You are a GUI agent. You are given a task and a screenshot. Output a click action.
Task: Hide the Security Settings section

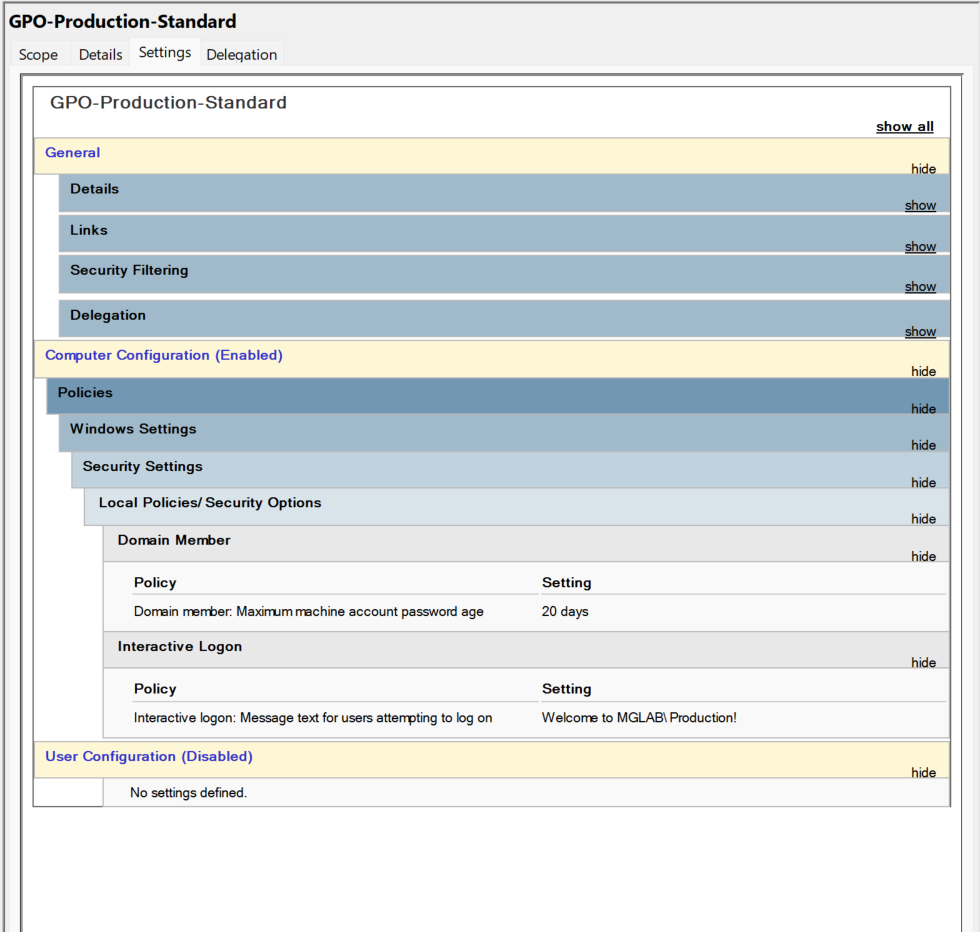pos(923,483)
